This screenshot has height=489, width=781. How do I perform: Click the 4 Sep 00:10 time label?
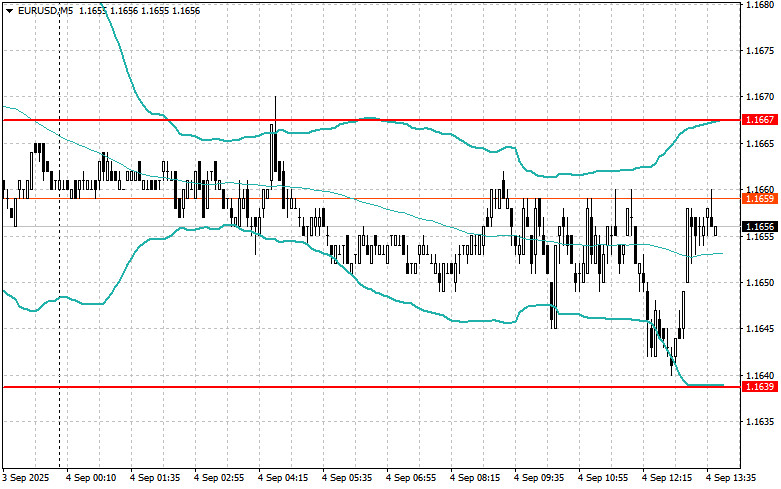click(x=91, y=478)
